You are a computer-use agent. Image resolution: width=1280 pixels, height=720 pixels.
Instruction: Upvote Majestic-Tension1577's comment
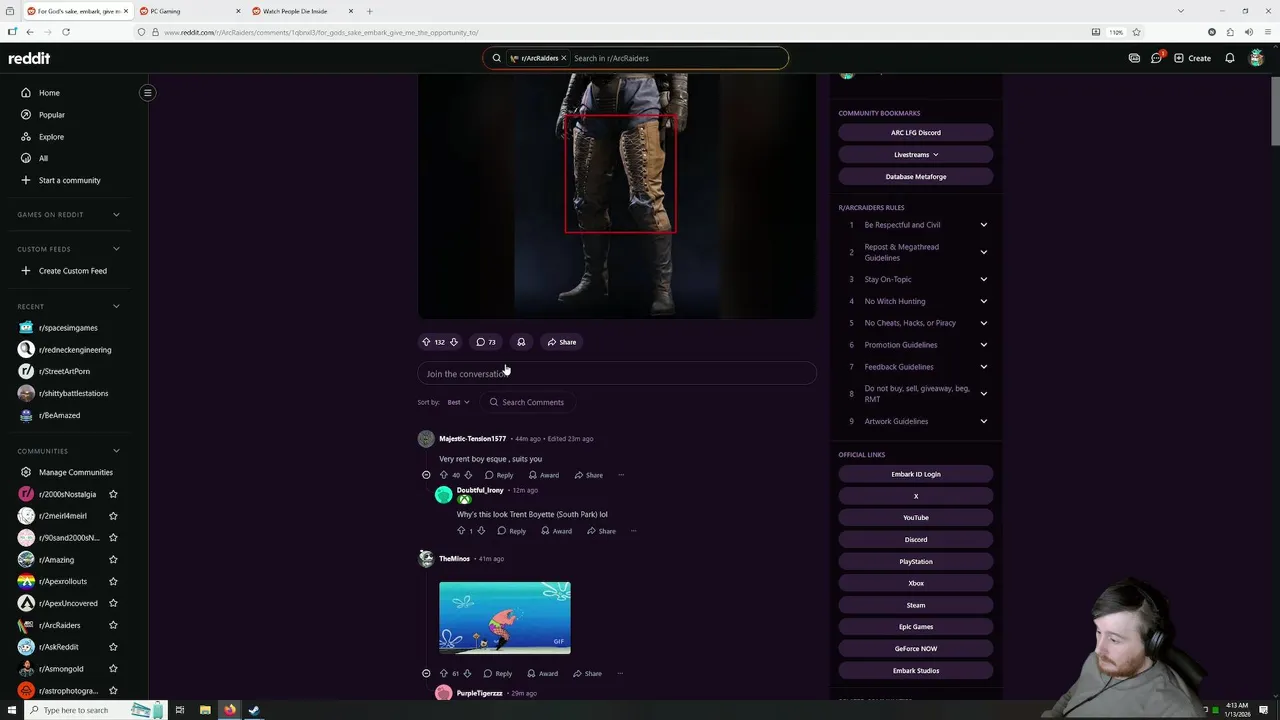point(444,475)
